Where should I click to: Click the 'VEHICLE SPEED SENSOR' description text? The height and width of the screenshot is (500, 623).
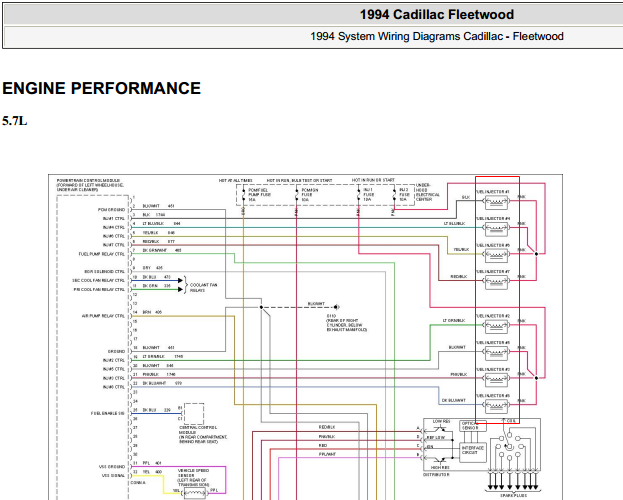[193, 478]
